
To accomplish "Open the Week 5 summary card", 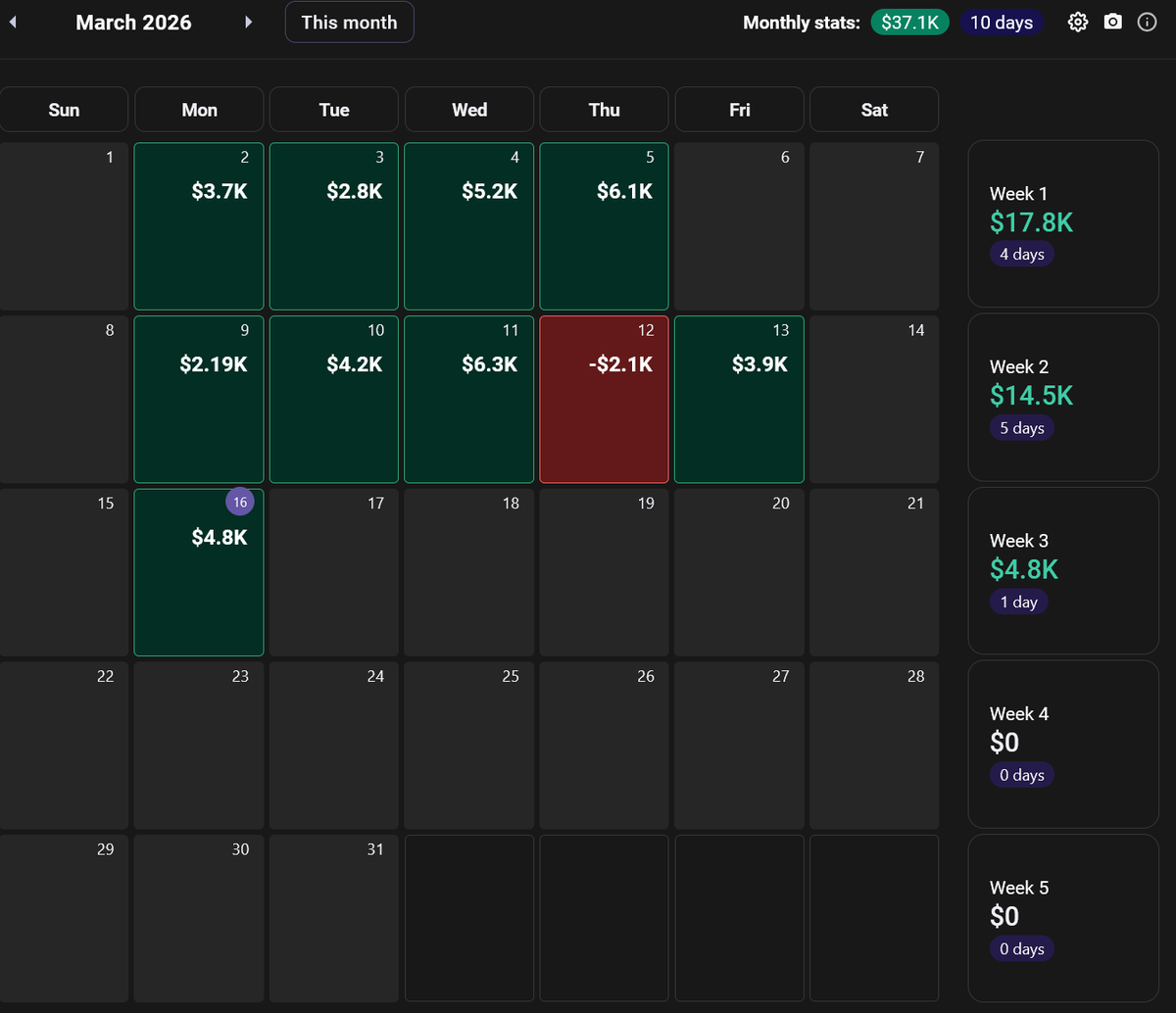I will click(1063, 917).
